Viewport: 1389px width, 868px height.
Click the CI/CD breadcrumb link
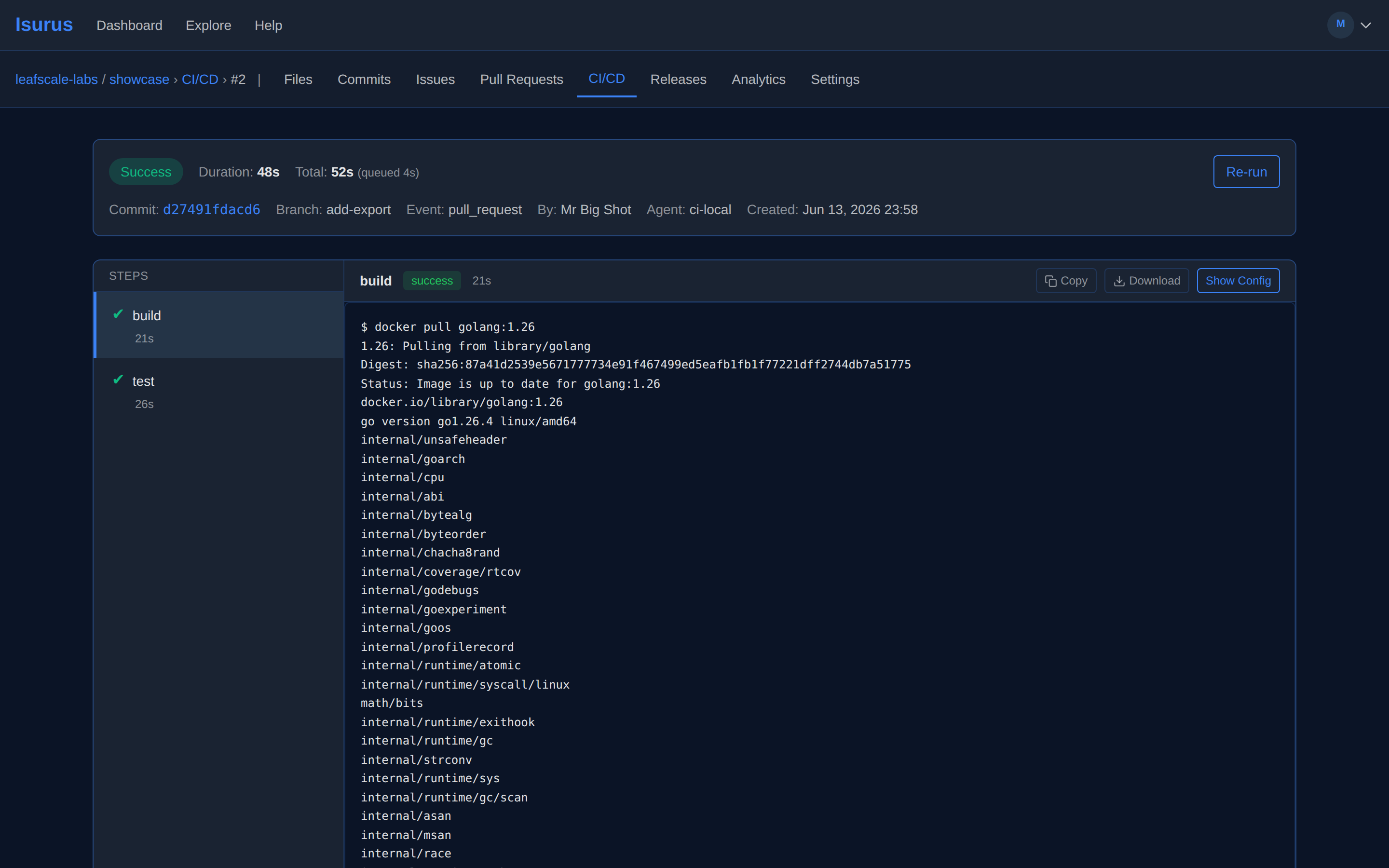[200, 79]
